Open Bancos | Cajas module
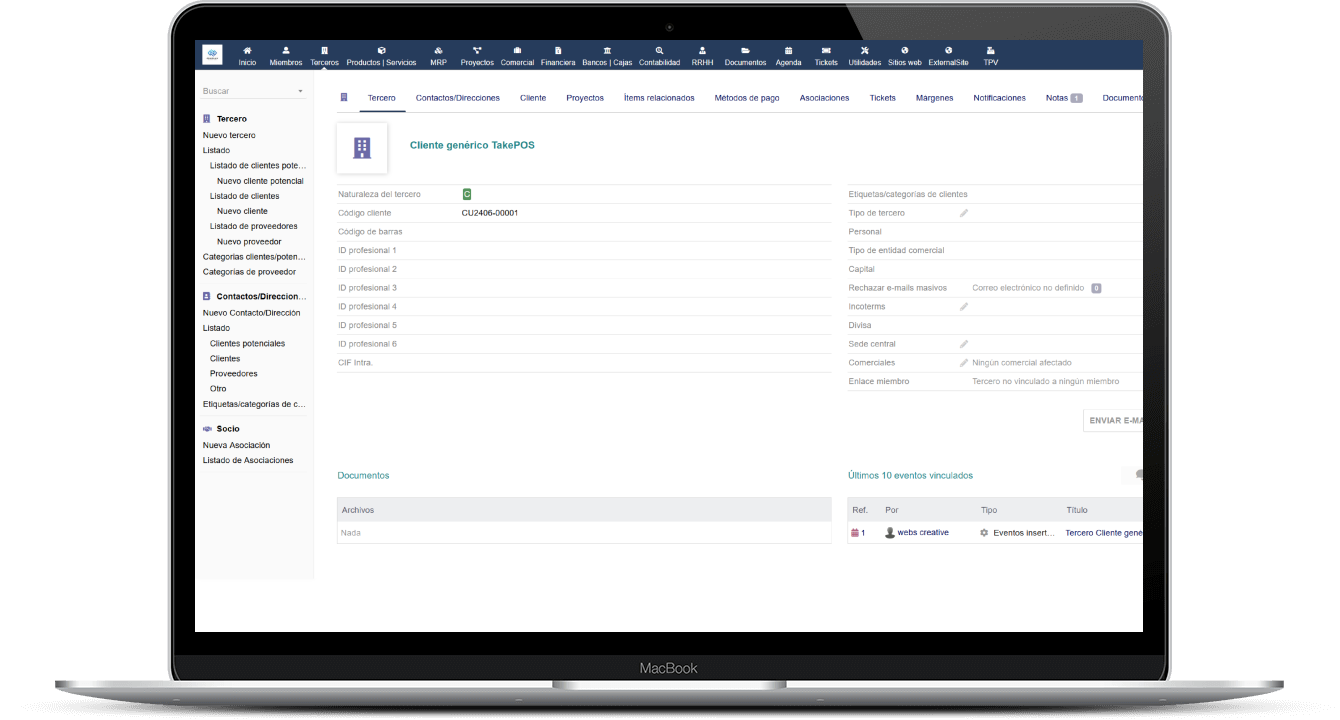 point(607,55)
